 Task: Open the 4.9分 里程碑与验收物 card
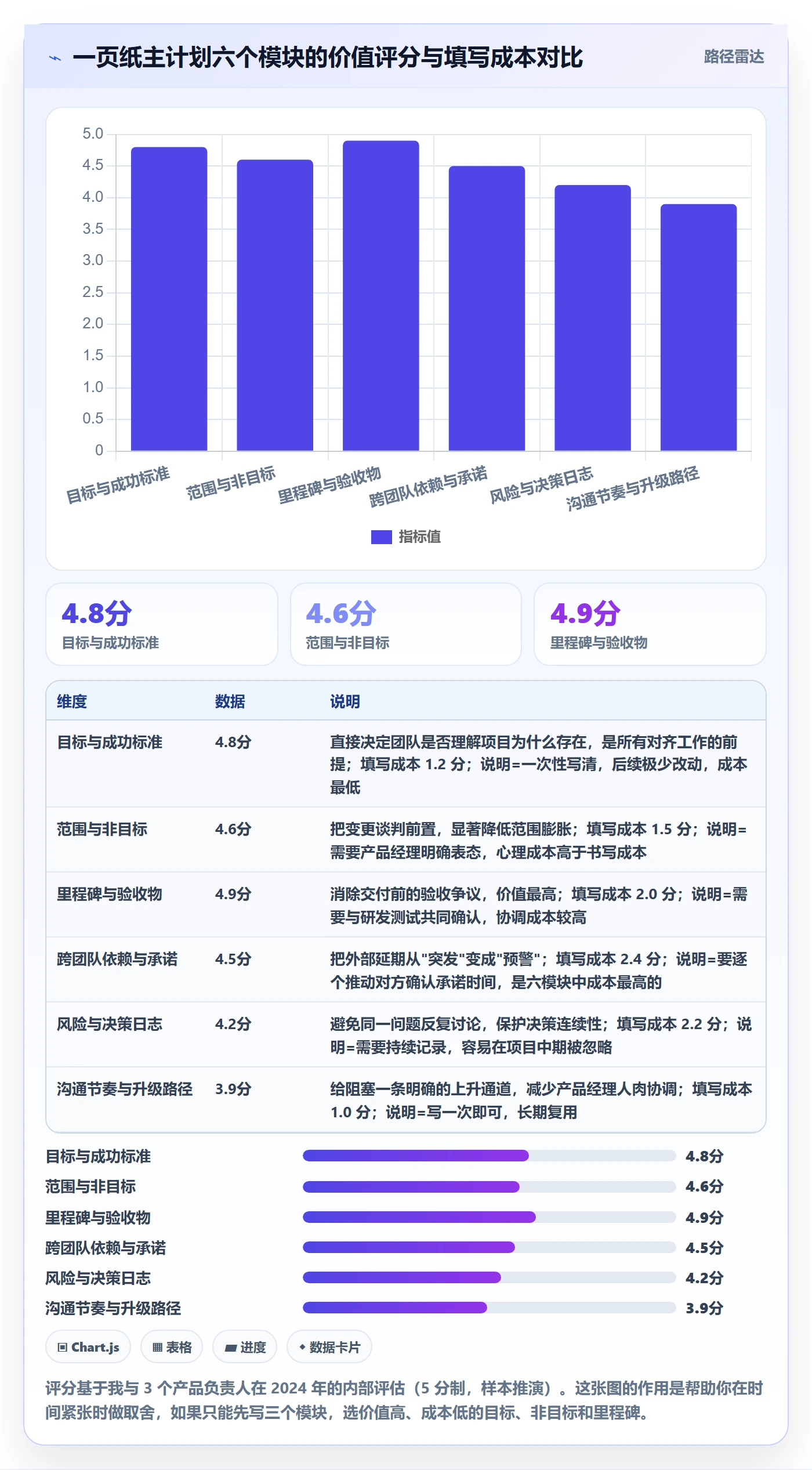(650, 624)
